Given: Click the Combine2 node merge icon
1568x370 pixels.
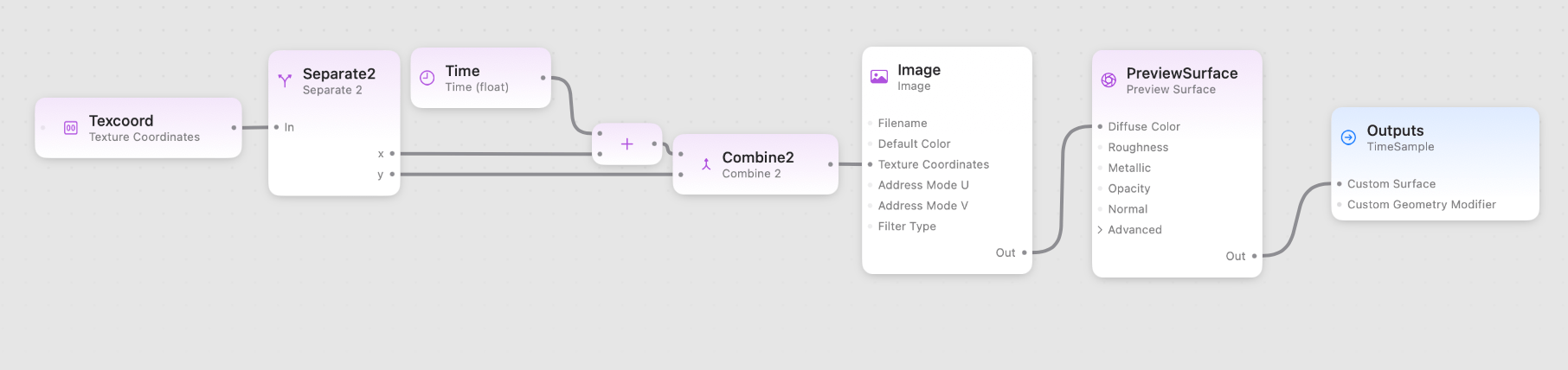Looking at the screenshot, I should coord(706,164).
